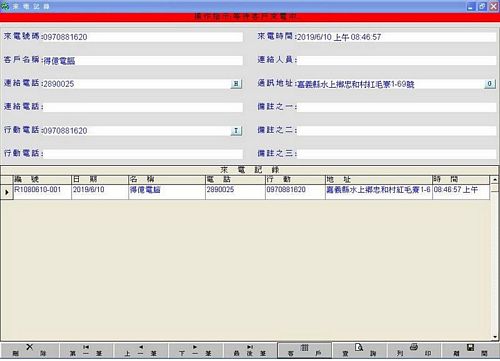The width and height of the screenshot is (500, 361).
Task: Click the 備註之一 input field
Action: 396,107
